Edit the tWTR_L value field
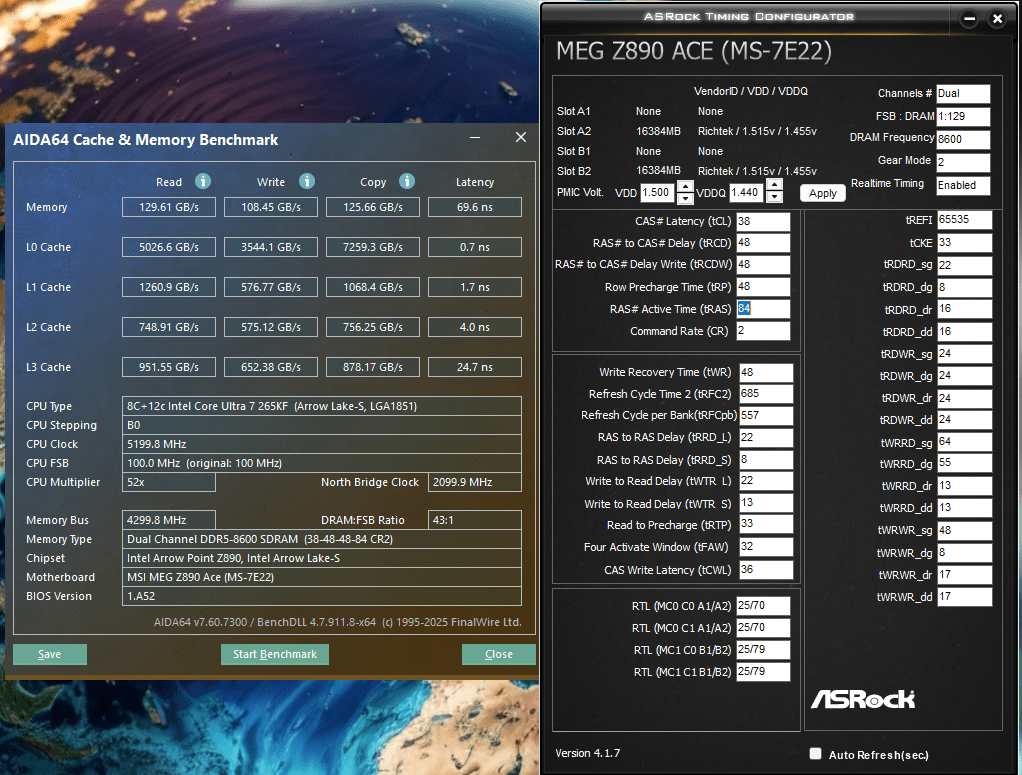This screenshot has width=1022, height=775. coord(766,481)
